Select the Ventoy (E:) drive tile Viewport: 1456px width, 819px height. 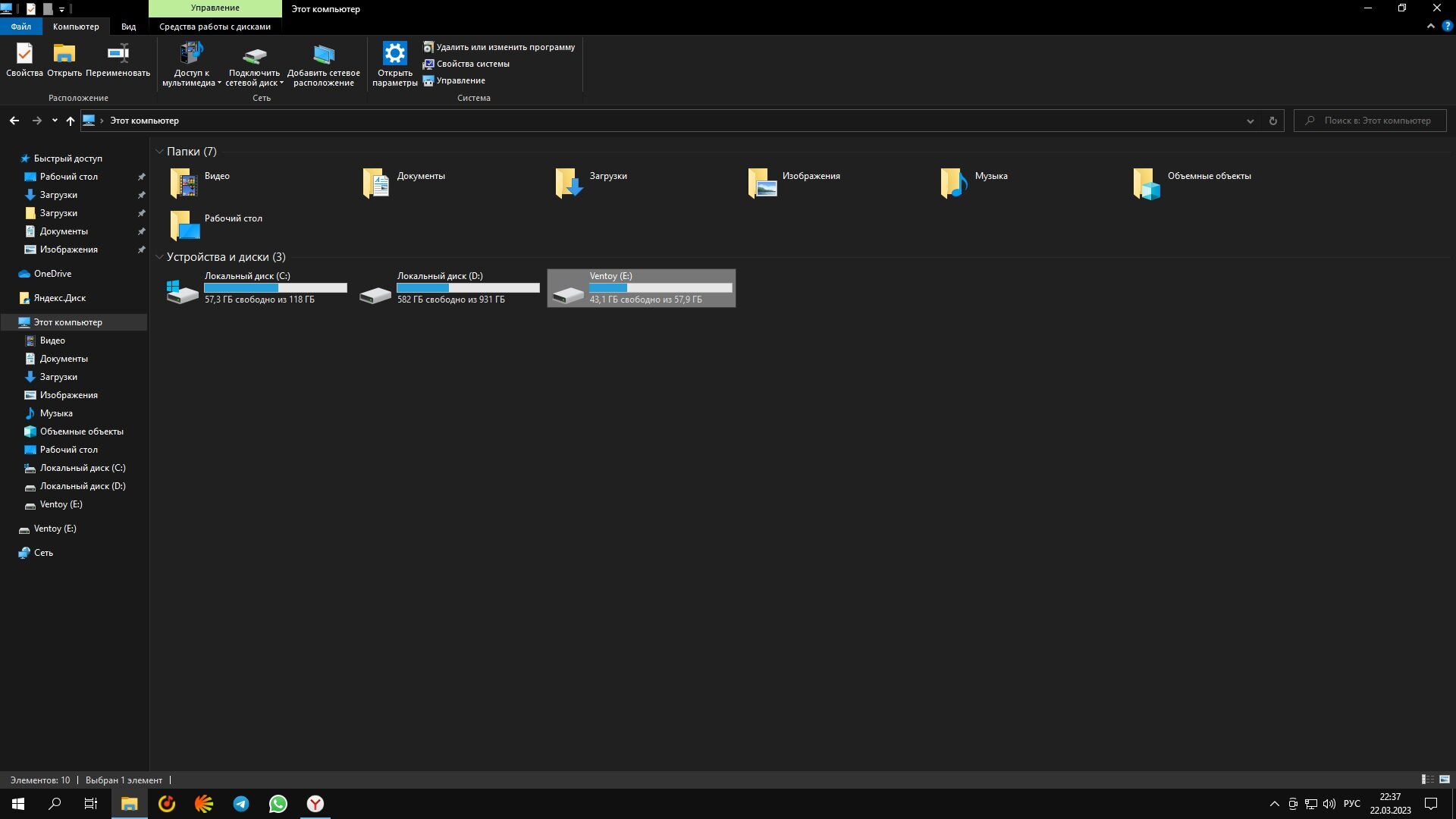tap(642, 288)
